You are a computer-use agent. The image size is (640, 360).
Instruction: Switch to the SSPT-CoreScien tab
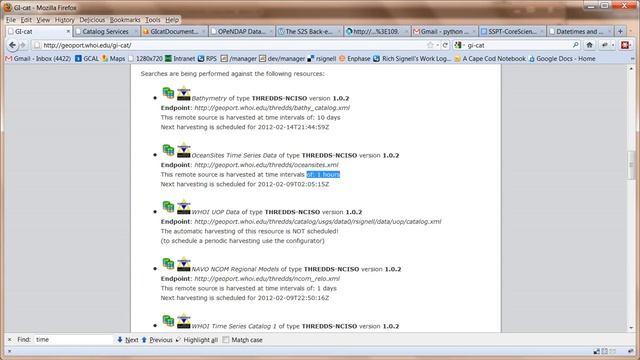point(512,31)
